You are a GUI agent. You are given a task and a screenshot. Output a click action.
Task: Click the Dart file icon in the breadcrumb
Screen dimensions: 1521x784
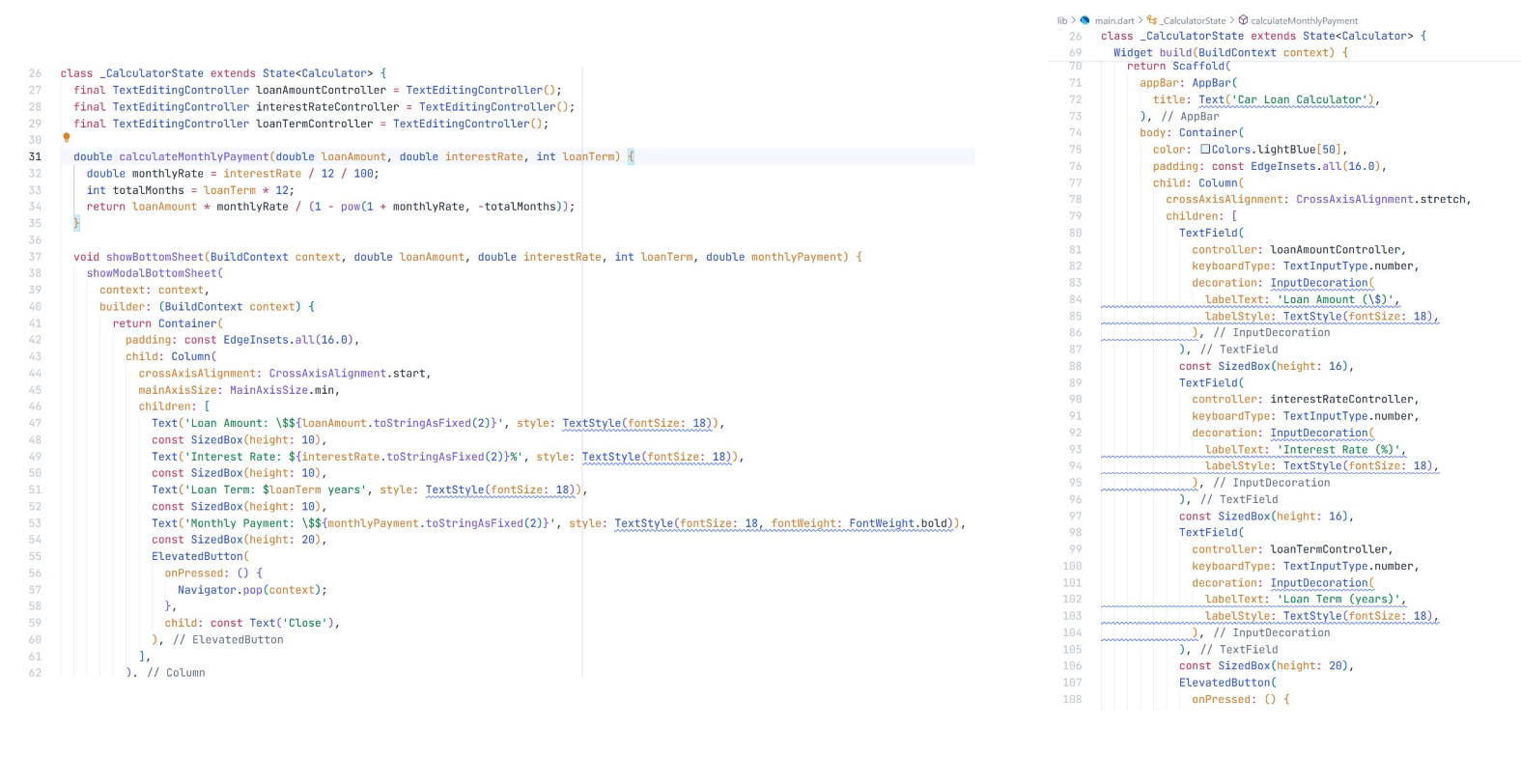click(1084, 20)
